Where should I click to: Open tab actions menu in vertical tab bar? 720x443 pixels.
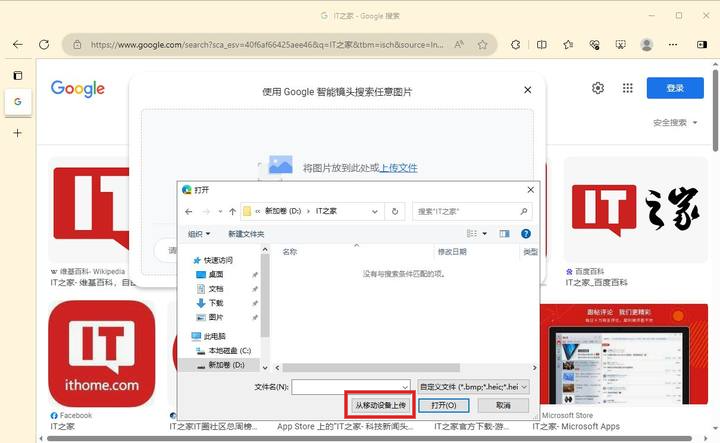tap(17, 75)
